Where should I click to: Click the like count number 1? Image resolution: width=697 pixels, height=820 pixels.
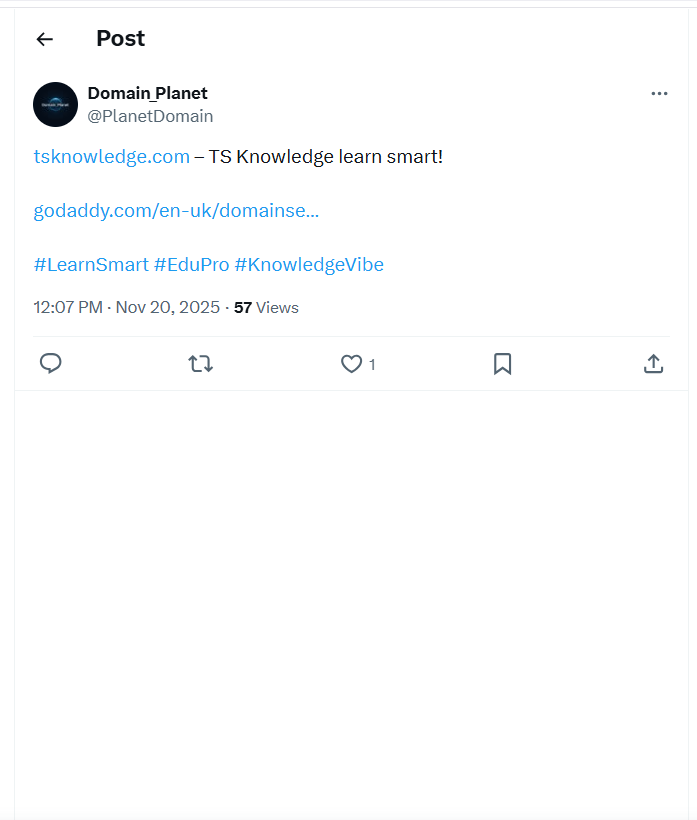click(372, 365)
